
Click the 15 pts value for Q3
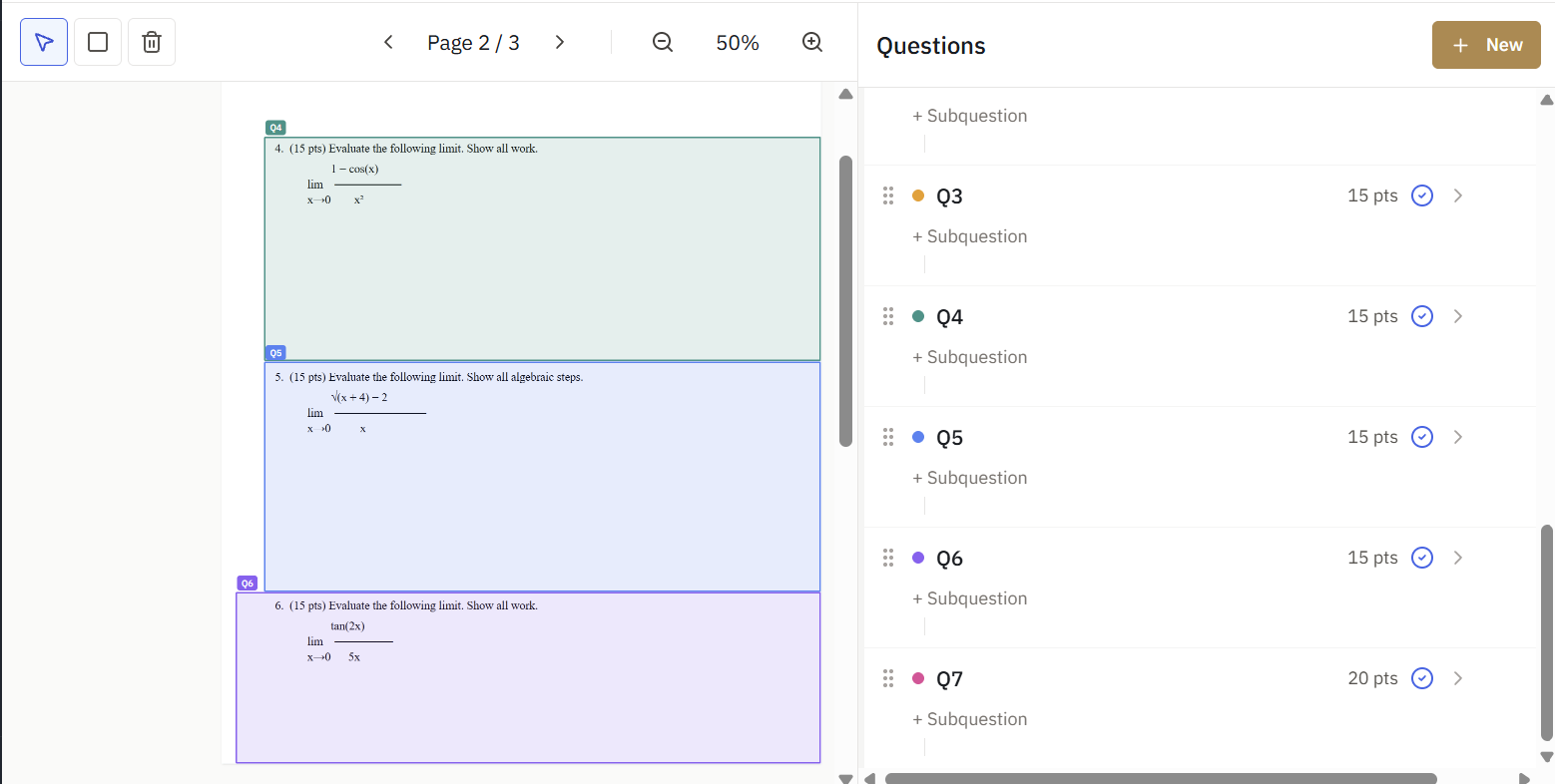click(1372, 196)
